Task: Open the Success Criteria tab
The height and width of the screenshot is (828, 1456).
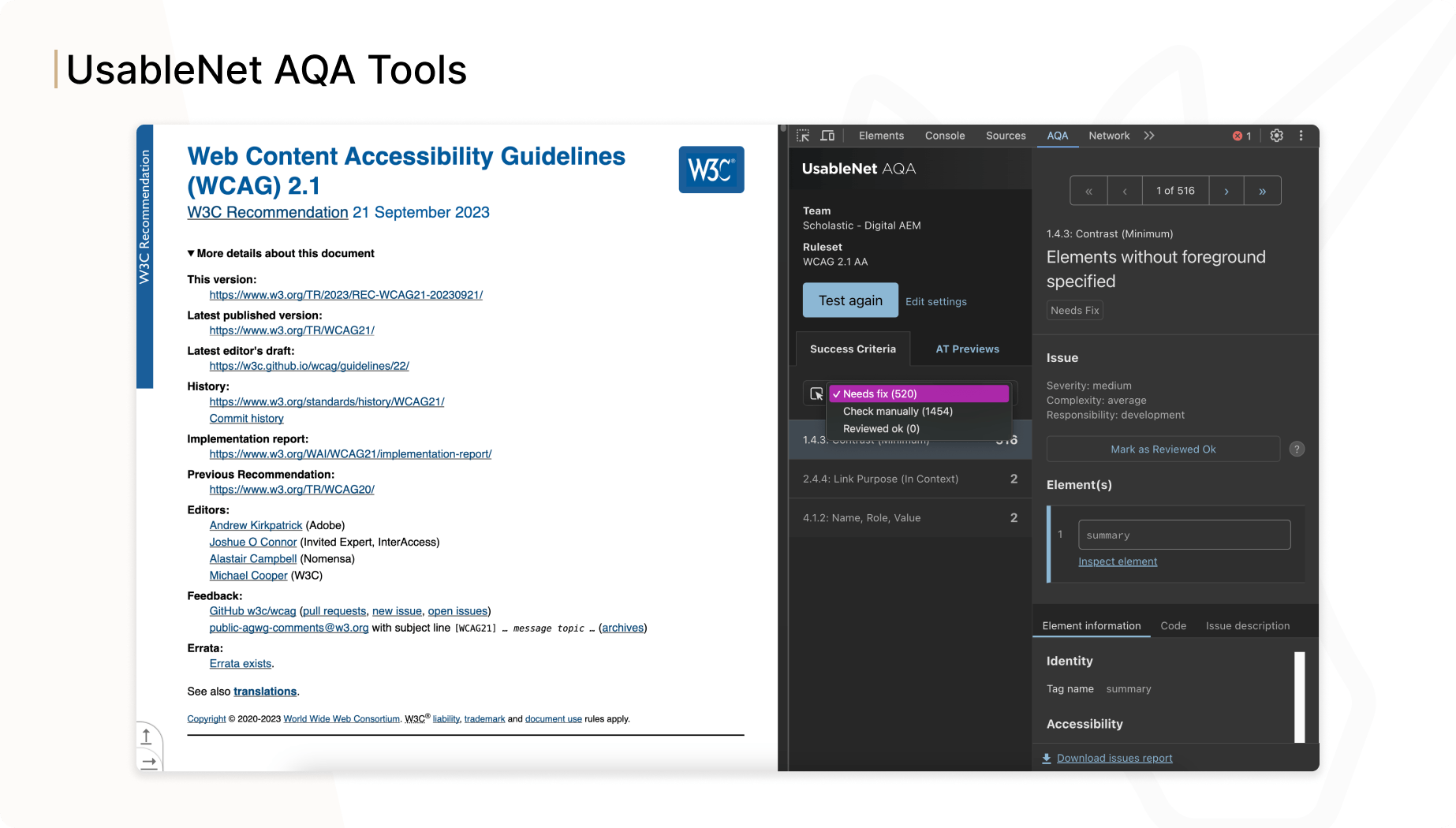Action: tap(853, 349)
